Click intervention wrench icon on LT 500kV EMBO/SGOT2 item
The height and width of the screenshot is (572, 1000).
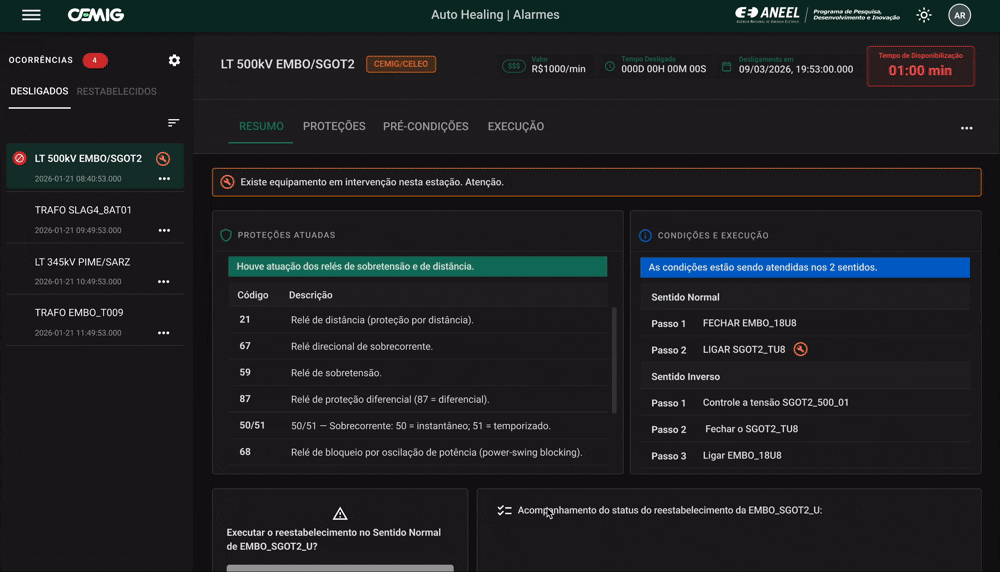point(163,159)
